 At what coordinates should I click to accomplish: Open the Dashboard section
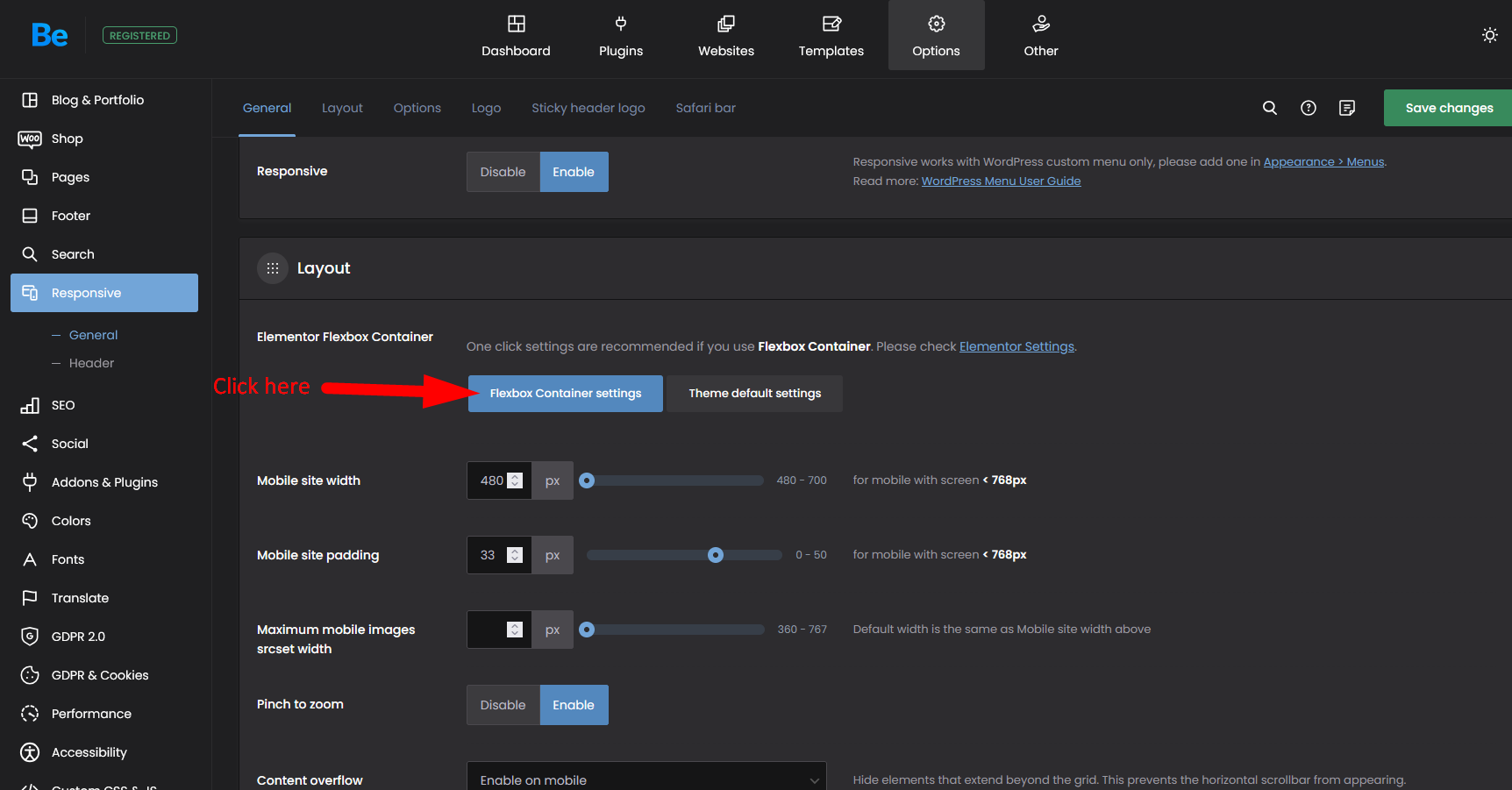click(516, 36)
